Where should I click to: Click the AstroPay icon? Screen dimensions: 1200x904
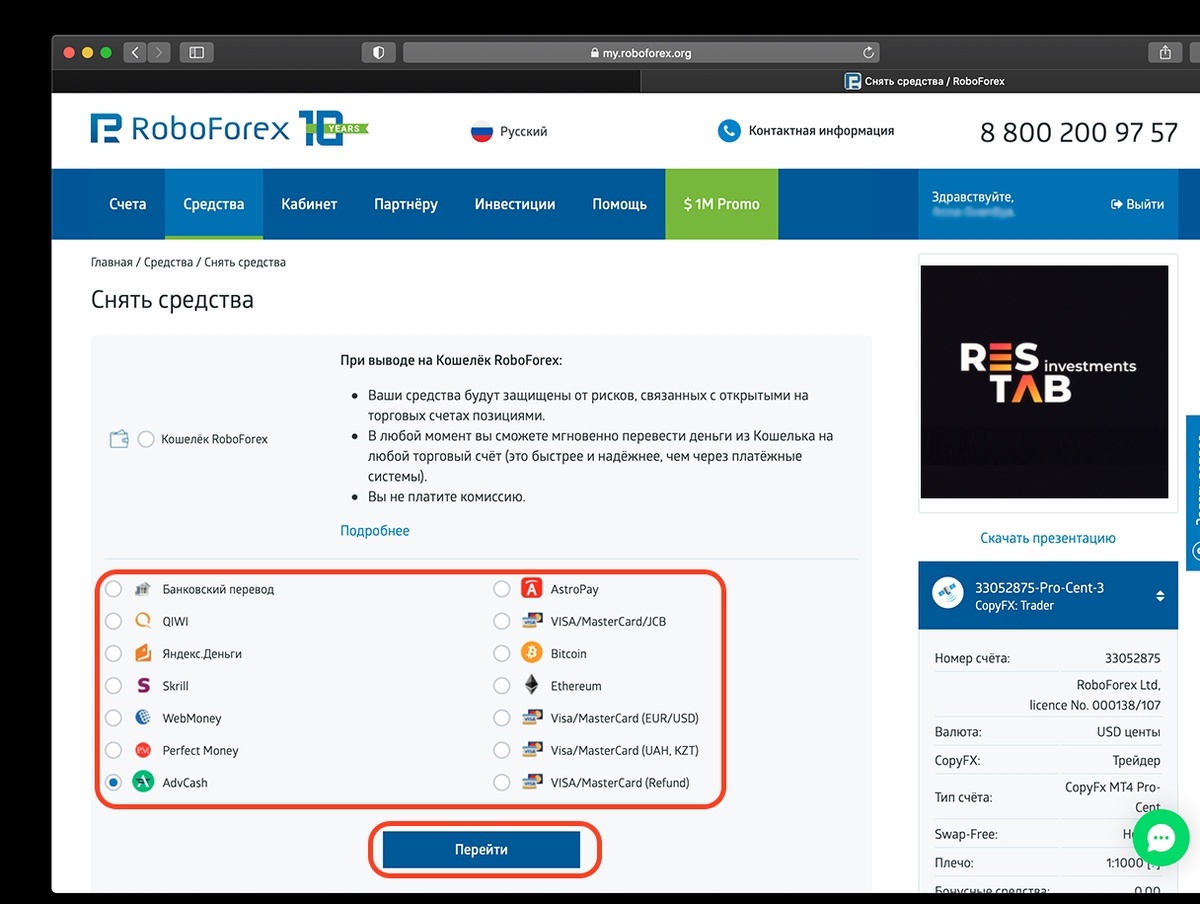(x=532, y=589)
